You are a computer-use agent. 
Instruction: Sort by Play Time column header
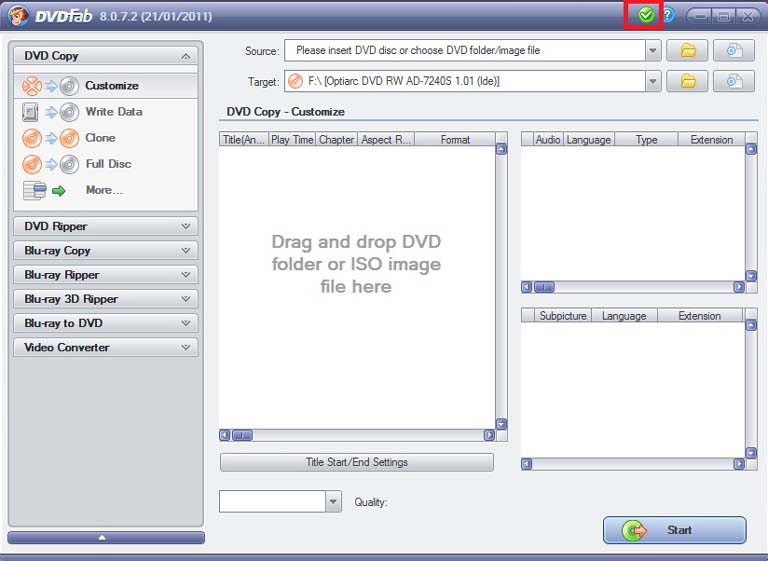tap(292, 140)
